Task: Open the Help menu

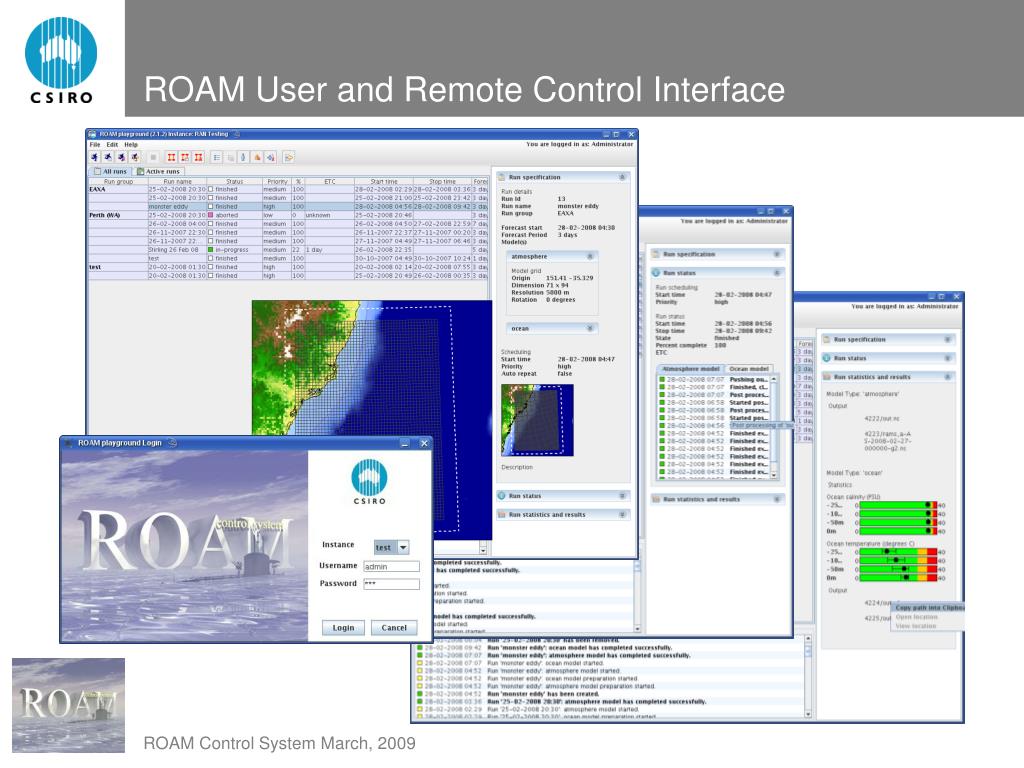Action: pos(131,145)
